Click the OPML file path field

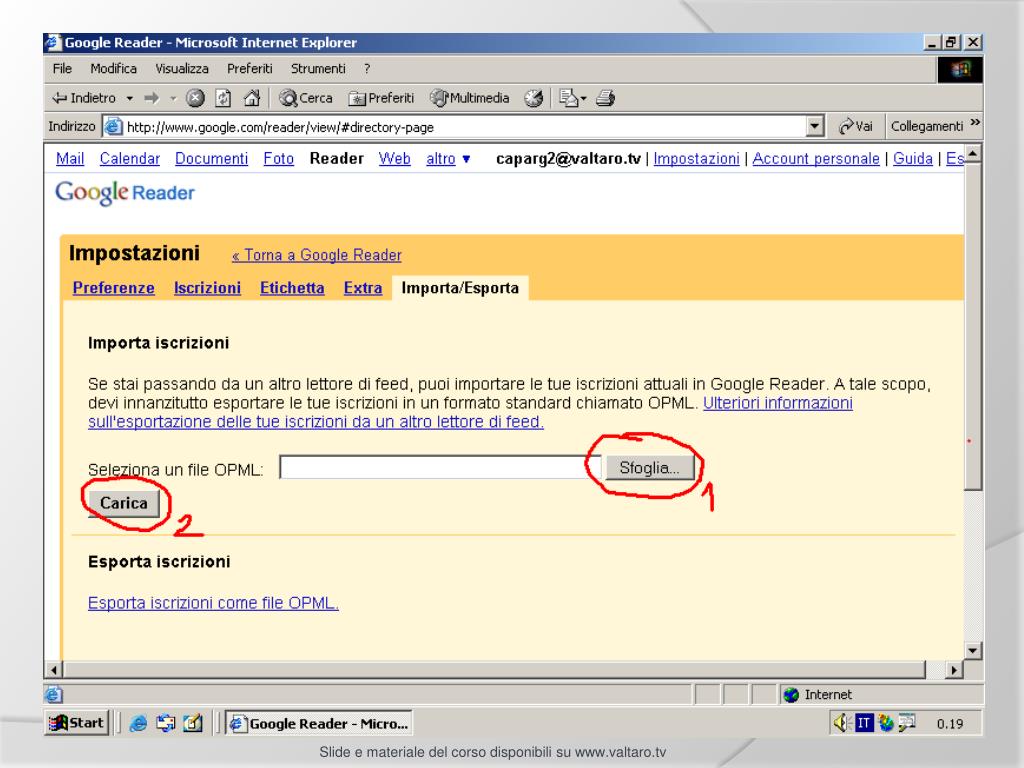[x=440, y=468]
